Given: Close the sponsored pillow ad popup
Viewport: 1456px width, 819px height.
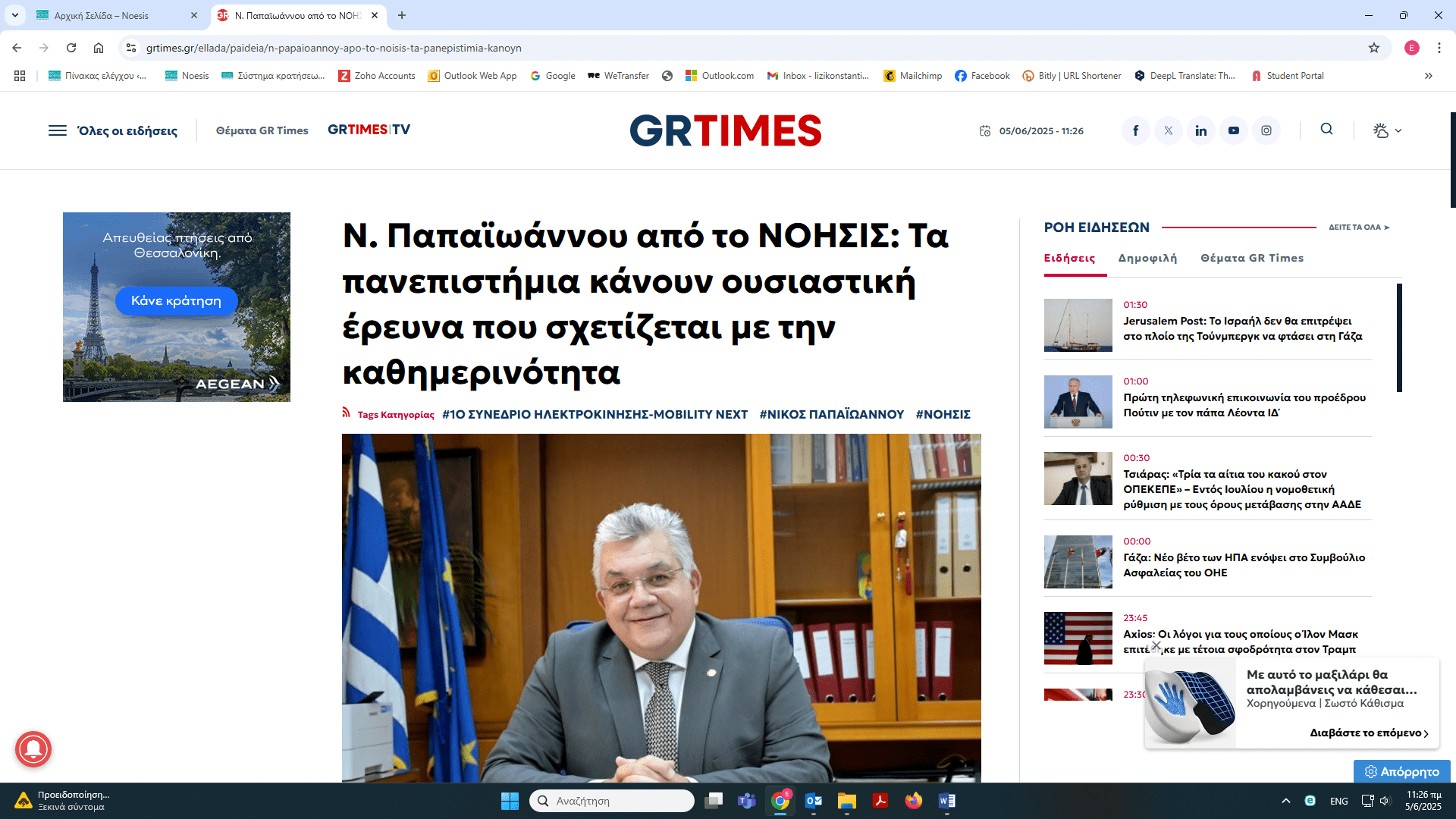Looking at the screenshot, I should [1156, 646].
